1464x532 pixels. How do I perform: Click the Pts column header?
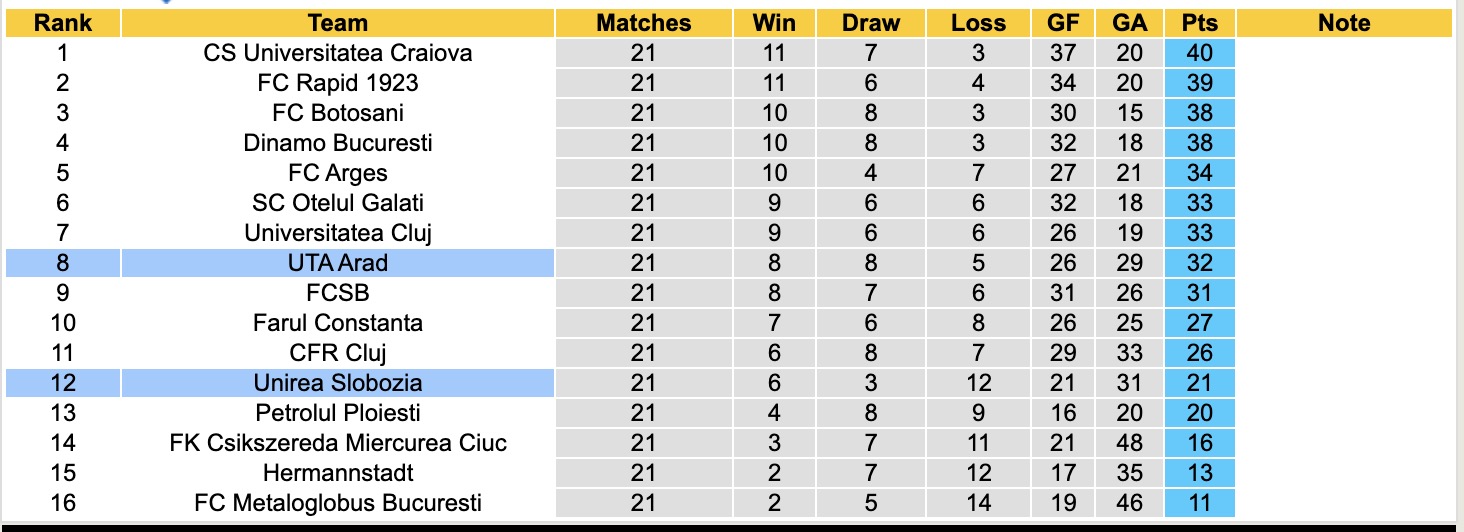[1199, 23]
